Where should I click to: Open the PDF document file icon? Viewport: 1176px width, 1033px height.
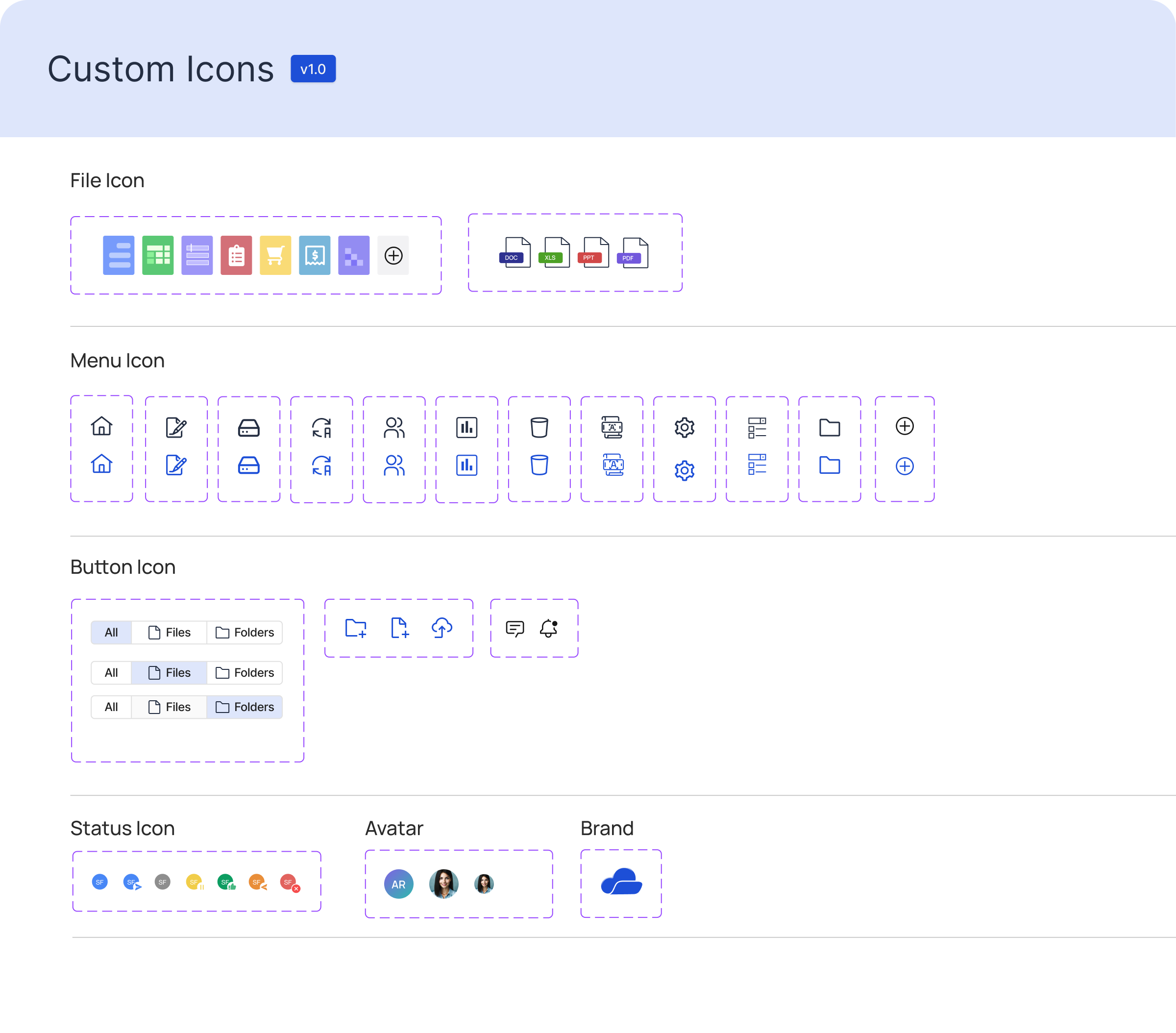click(x=633, y=253)
